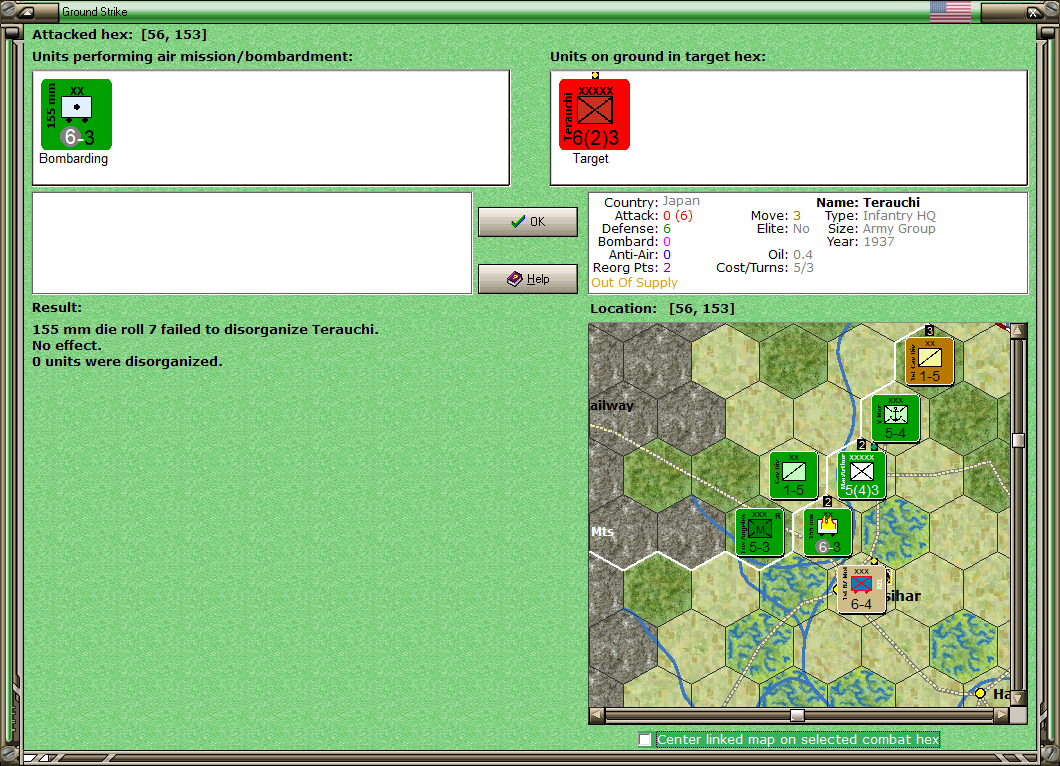
Task: Click the 5-4 marine corps counter on map
Action: (895, 418)
